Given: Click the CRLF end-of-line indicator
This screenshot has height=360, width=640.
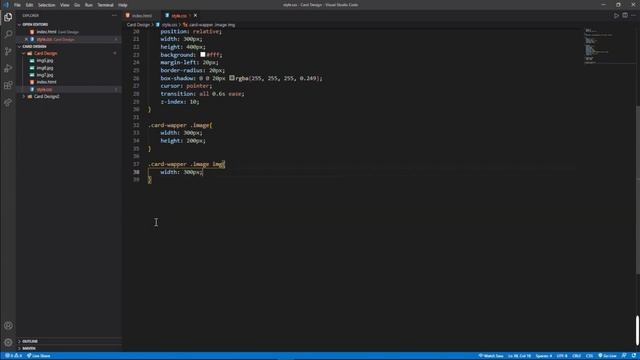Looking at the screenshot, I should coord(576,356).
